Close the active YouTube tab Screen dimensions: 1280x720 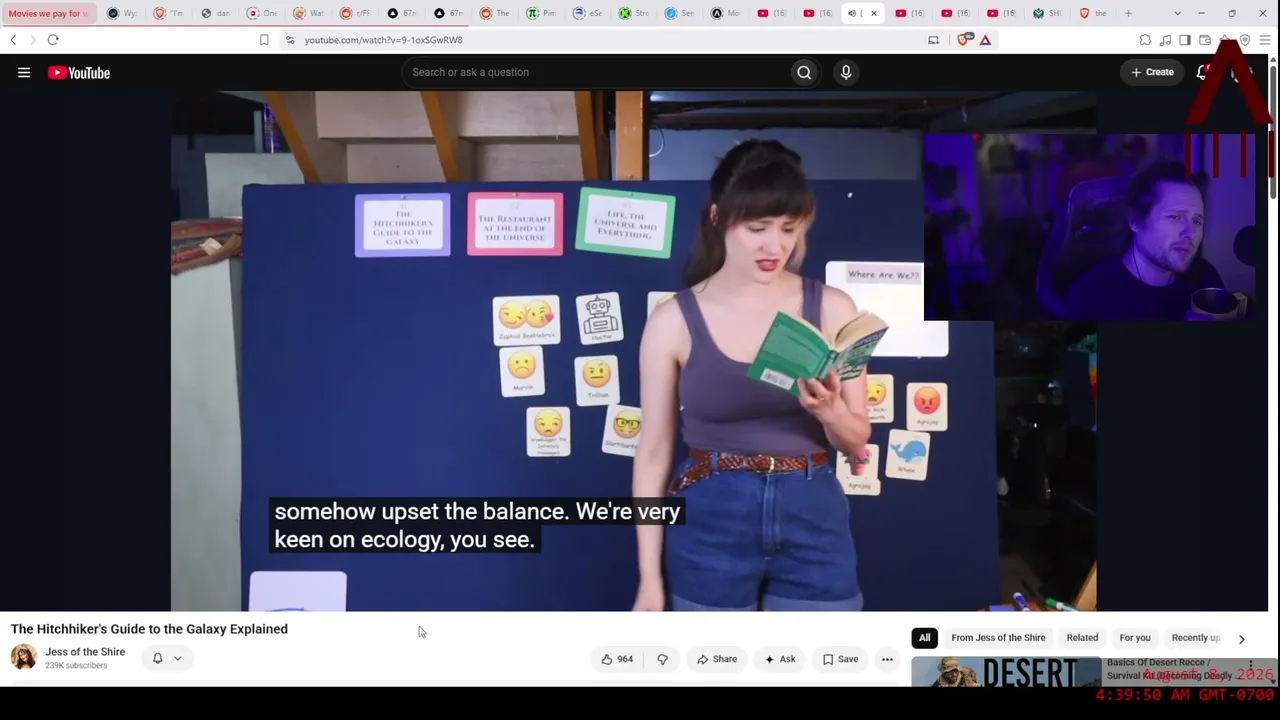[874, 13]
